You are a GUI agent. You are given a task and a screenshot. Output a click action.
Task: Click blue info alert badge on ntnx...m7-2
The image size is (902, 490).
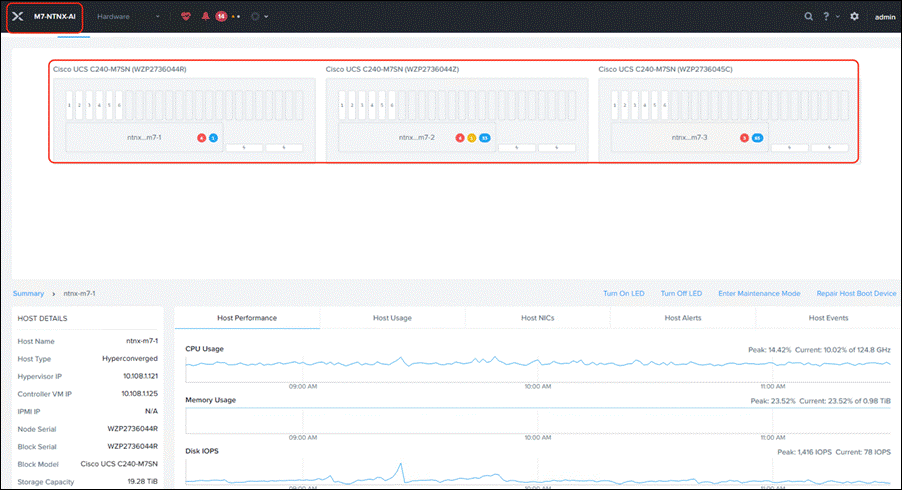tap(485, 138)
